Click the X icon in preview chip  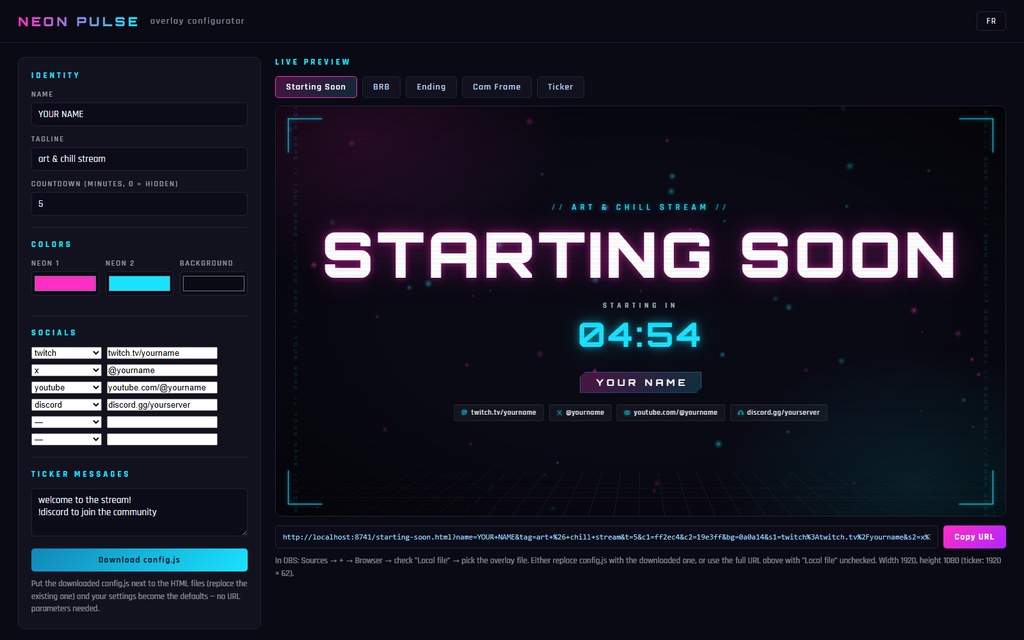pyautogui.click(x=559, y=413)
